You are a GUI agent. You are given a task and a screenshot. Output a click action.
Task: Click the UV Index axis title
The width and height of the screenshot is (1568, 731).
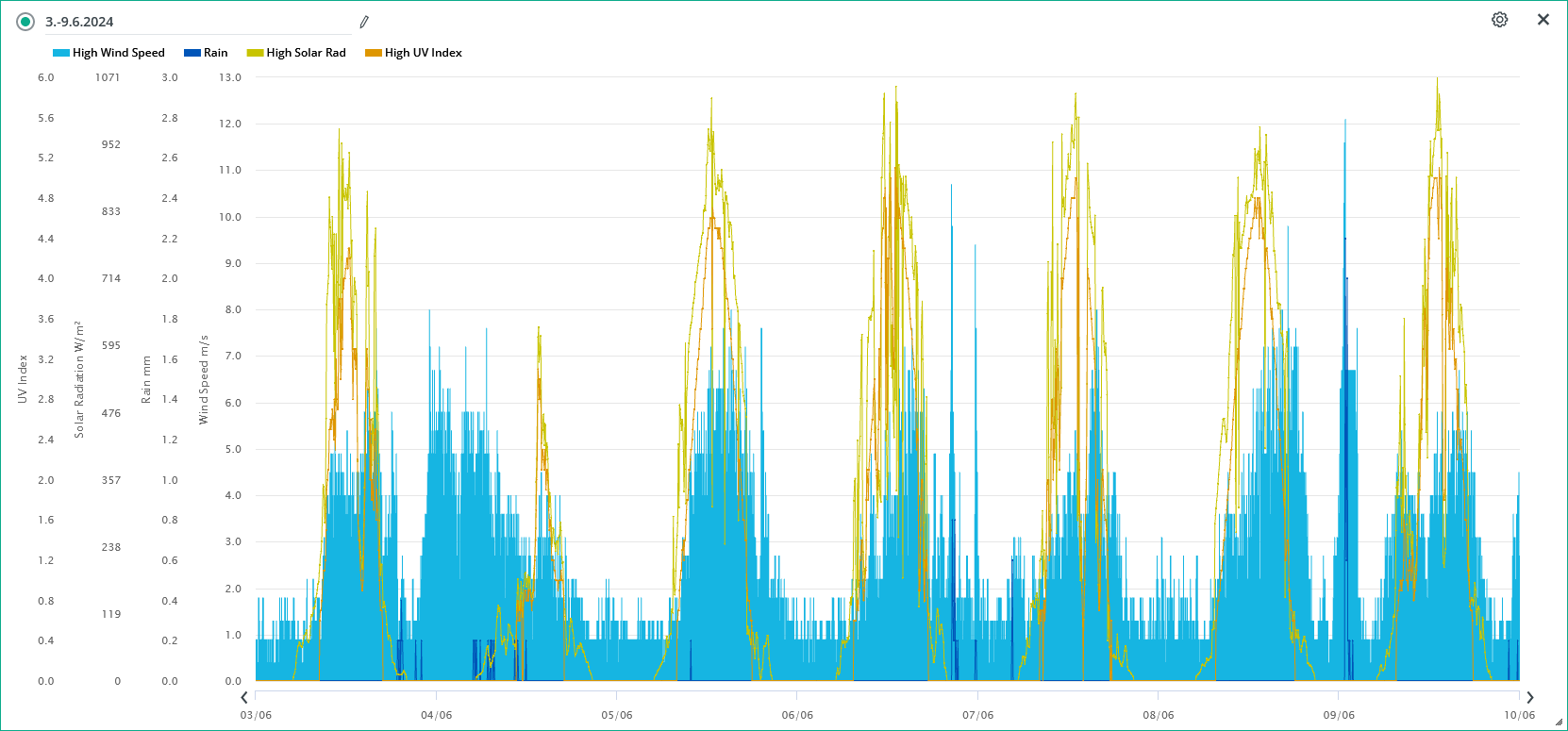[23, 379]
